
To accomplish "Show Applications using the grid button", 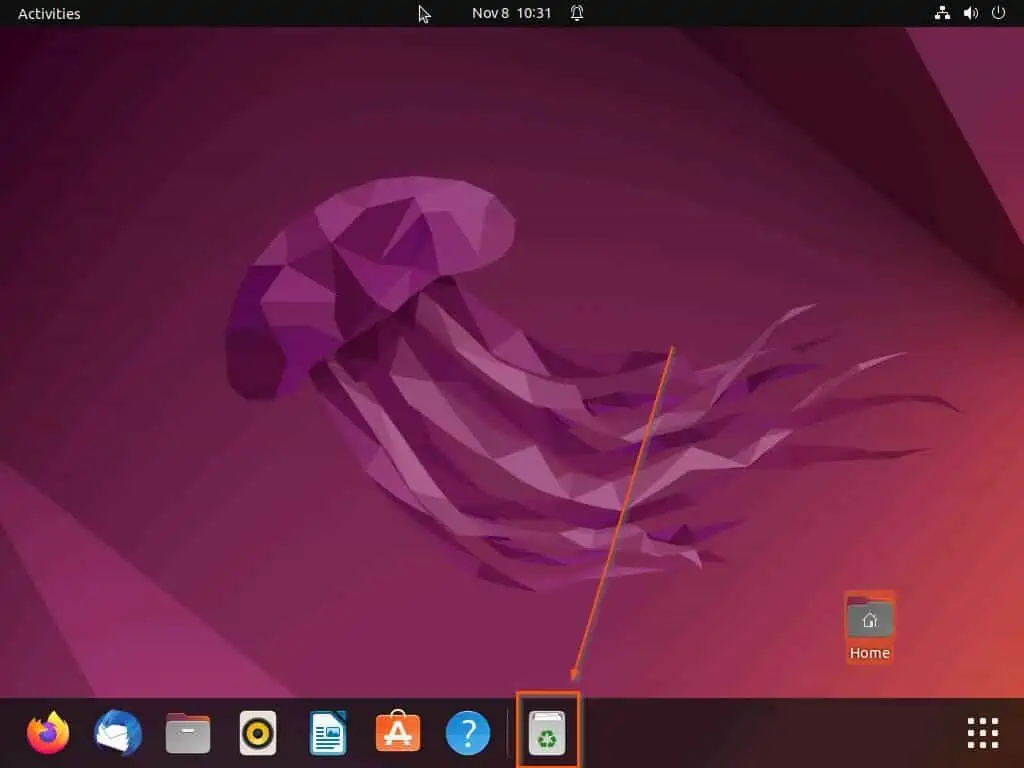I will (x=983, y=733).
